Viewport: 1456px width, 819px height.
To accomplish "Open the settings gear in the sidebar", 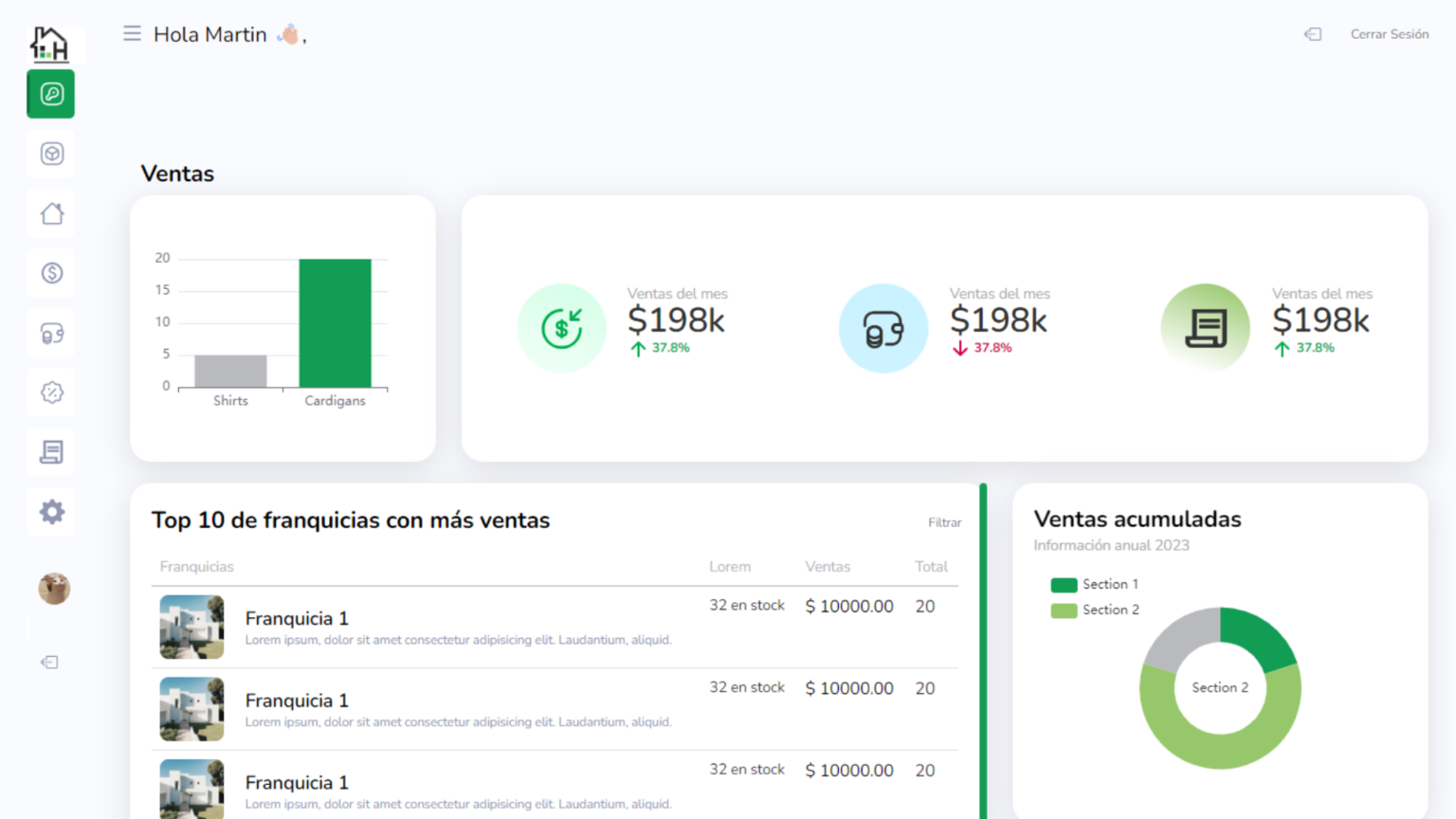I will 50,512.
